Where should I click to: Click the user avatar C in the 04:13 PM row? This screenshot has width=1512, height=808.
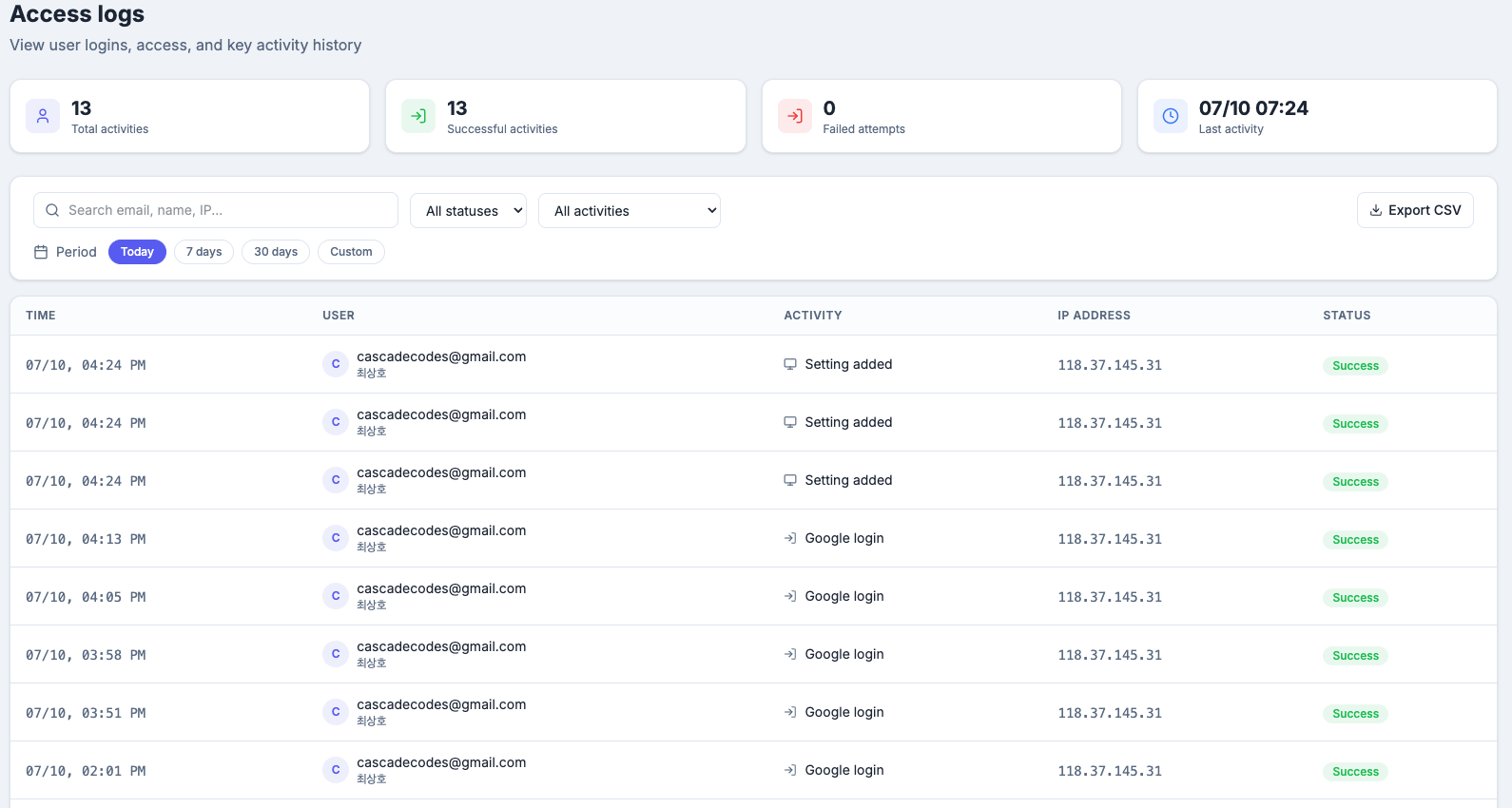point(336,538)
